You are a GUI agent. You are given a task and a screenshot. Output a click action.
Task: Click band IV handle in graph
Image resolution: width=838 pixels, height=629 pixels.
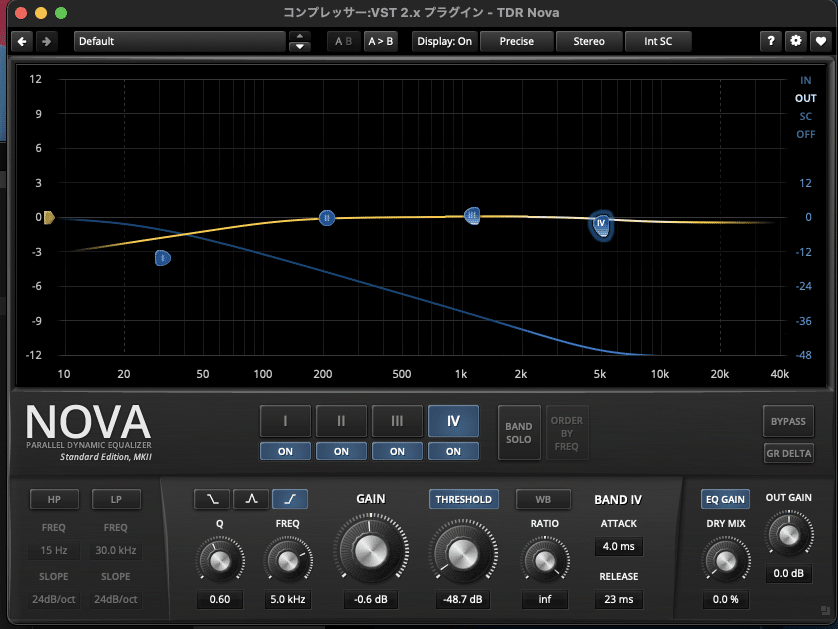click(601, 224)
